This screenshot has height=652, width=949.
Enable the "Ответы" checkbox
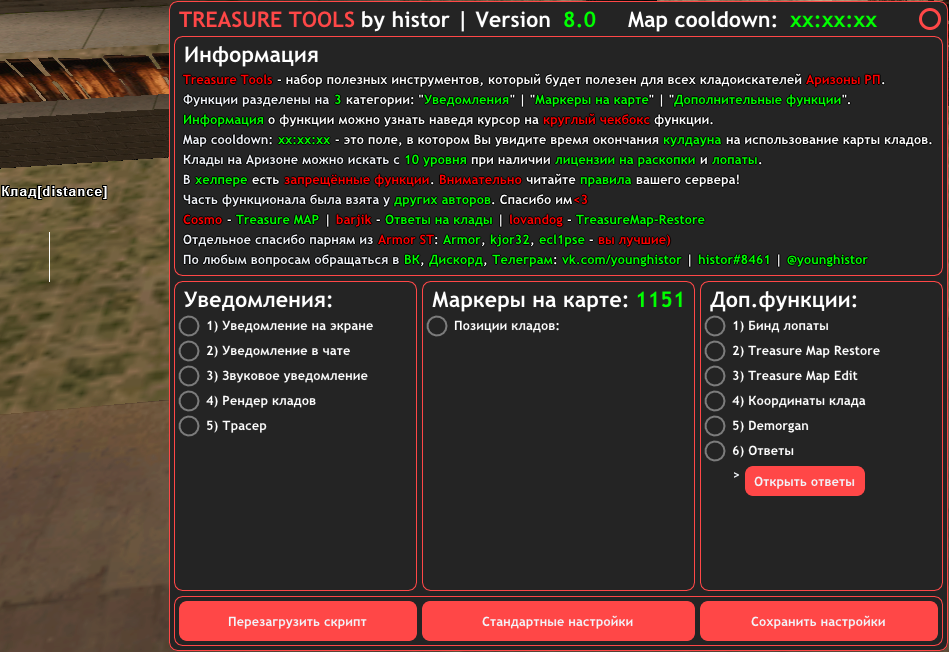(x=715, y=451)
